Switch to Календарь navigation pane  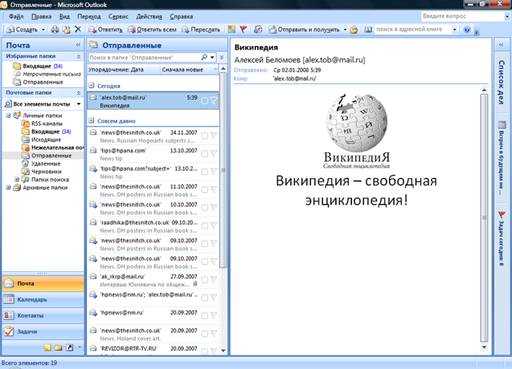[43, 299]
